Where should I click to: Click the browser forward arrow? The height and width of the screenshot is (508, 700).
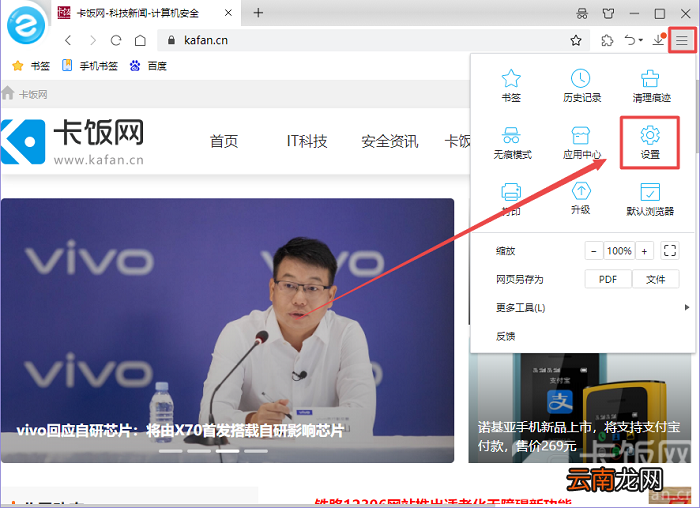point(93,41)
